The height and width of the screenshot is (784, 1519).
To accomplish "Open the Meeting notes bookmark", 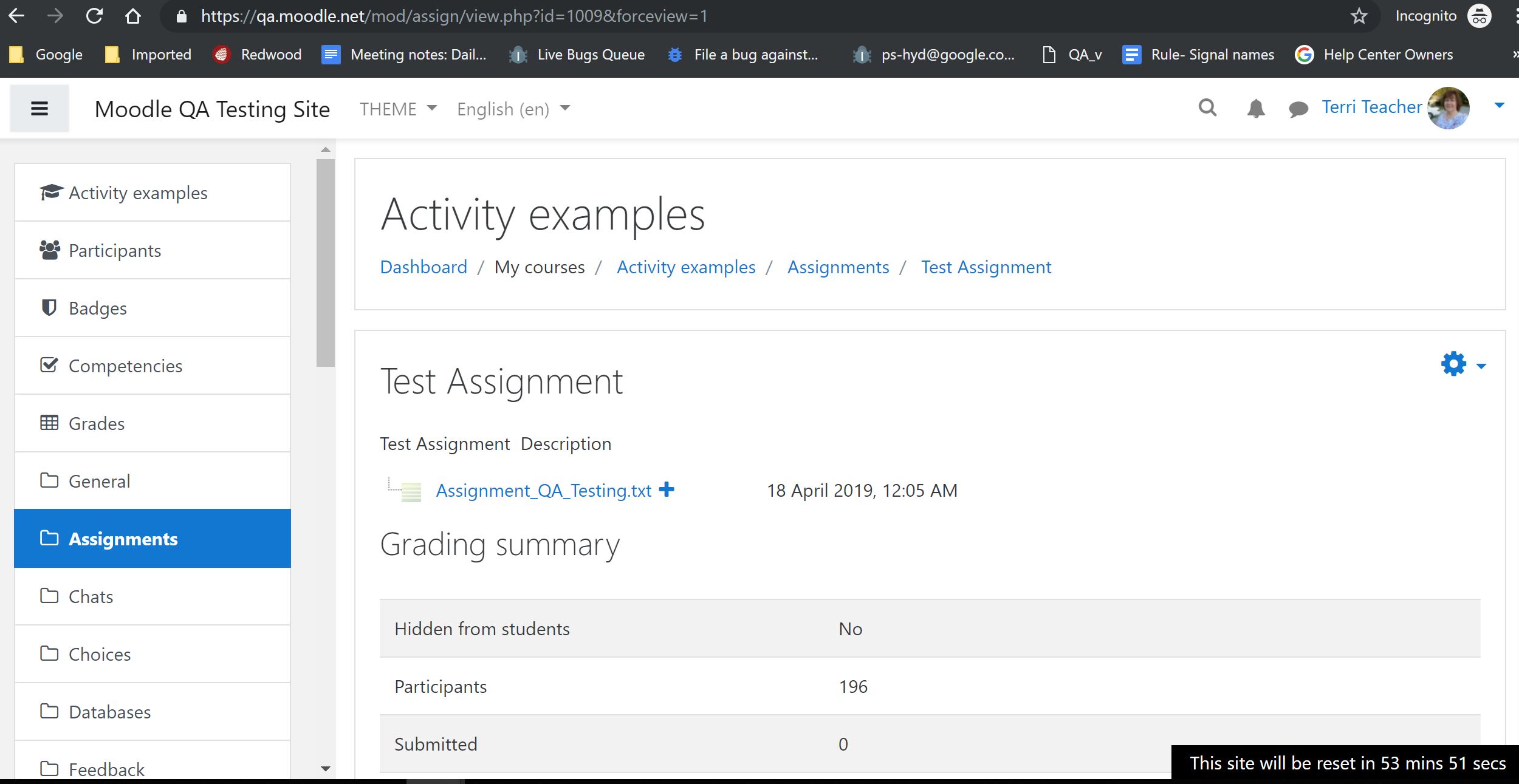I will point(404,55).
